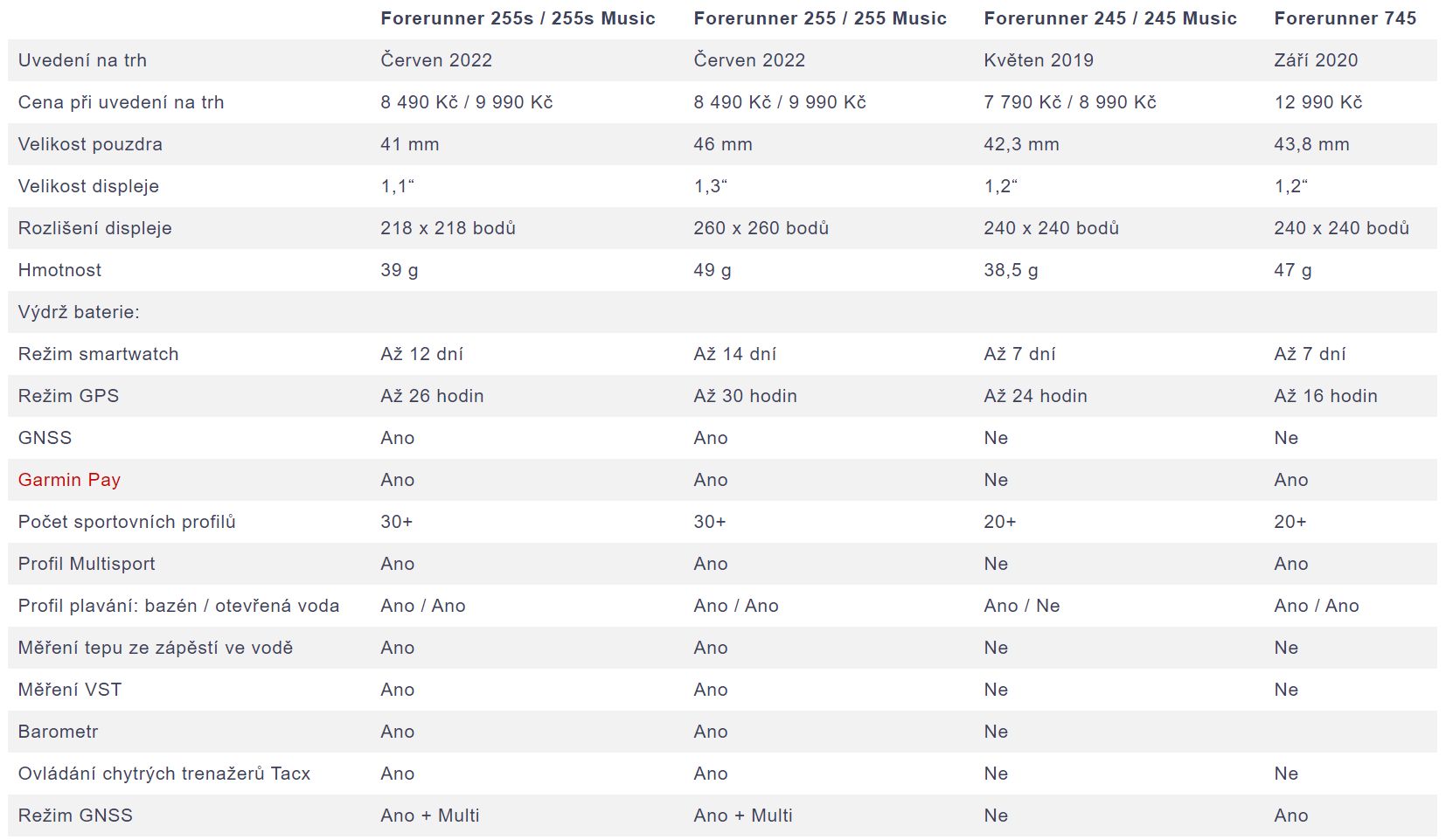Click the Hmotnost row label
This screenshot has height=840, width=1446.
click(x=59, y=270)
